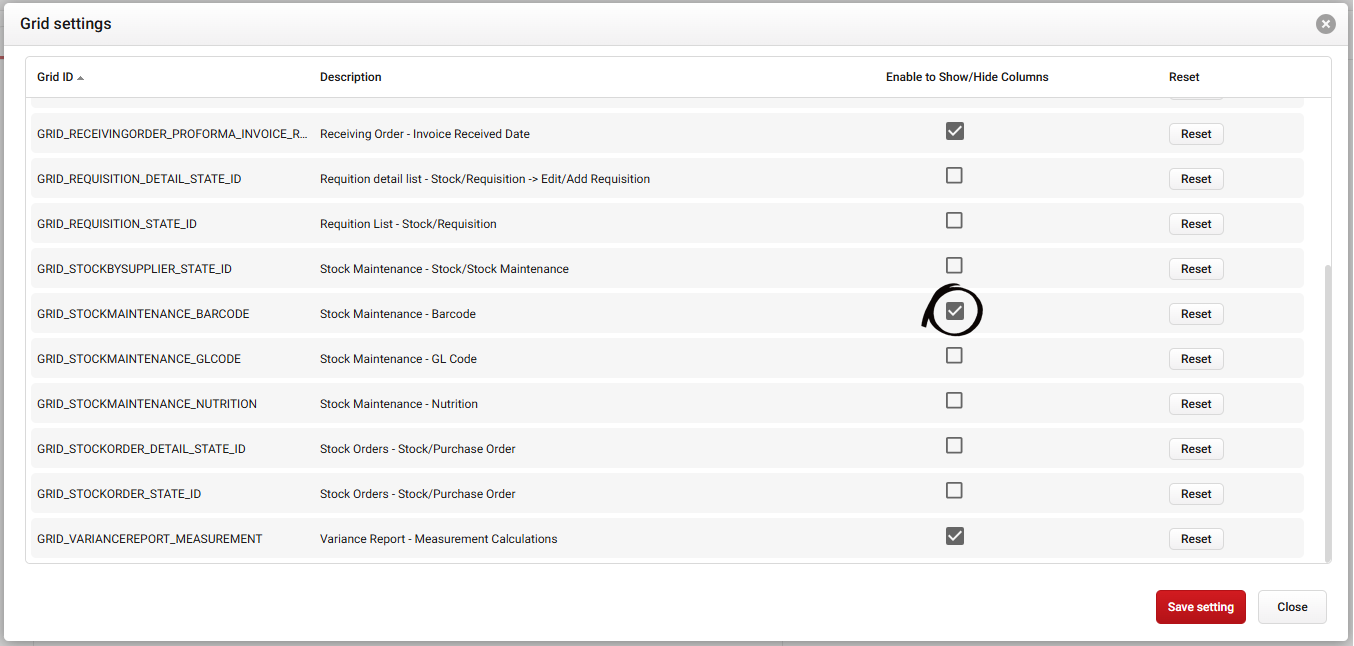This screenshot has height=646, width=1354.
Task: Check the GRID_STOCKORDER_DETAIL_STATE_ID checkbox
Action: click(x=954, y=446)
